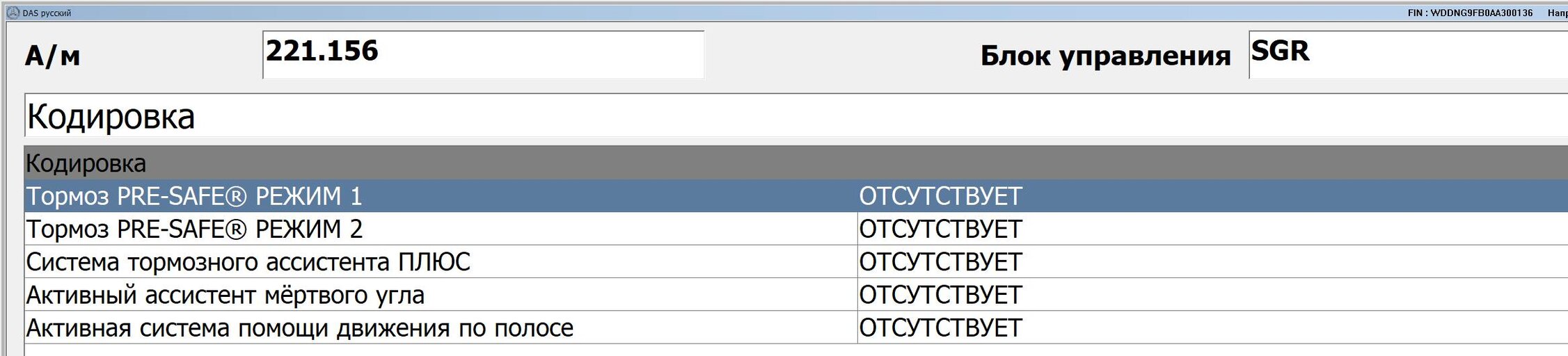This screenshot has width=1568, height=356.
Task: Click the large Кодировка title field
Action: pos(796,115)
